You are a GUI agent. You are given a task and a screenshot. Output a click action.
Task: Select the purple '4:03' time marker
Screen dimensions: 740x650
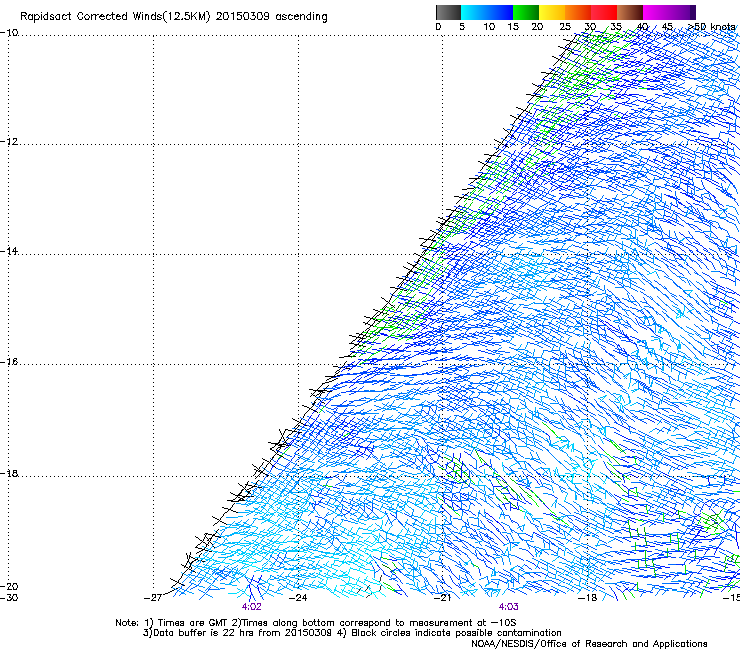tap(508, 607)
